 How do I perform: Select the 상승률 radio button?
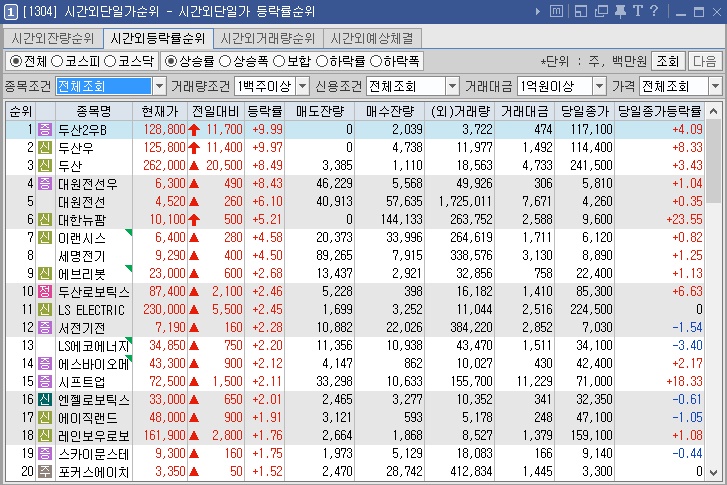(x=171, y=61)
